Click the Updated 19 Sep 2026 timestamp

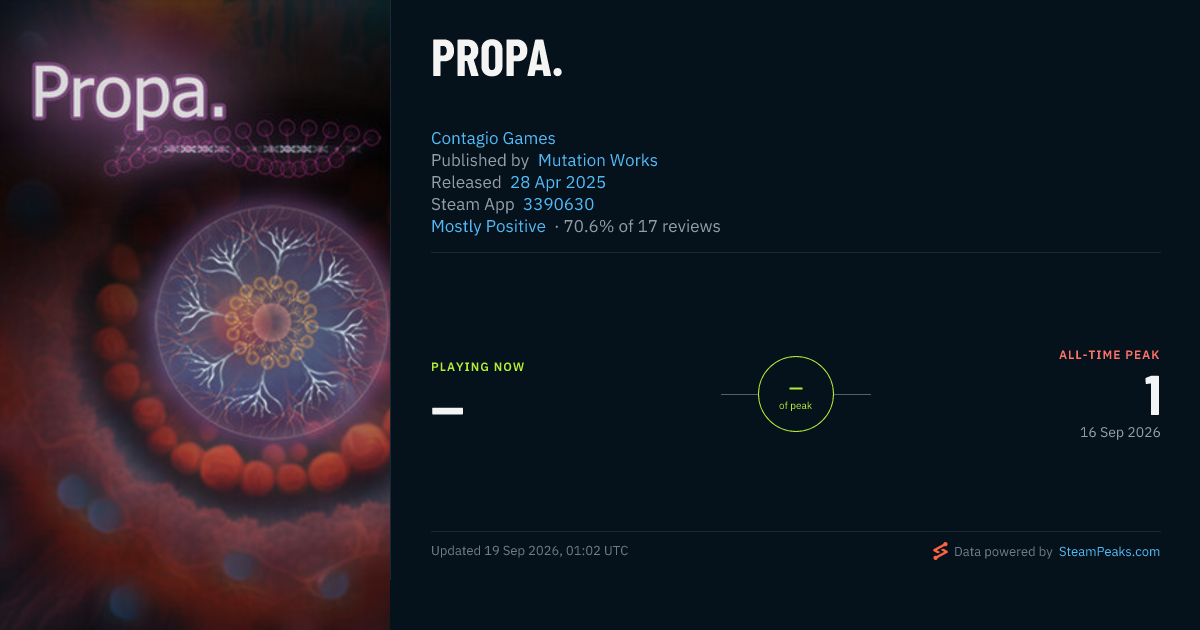530,551
